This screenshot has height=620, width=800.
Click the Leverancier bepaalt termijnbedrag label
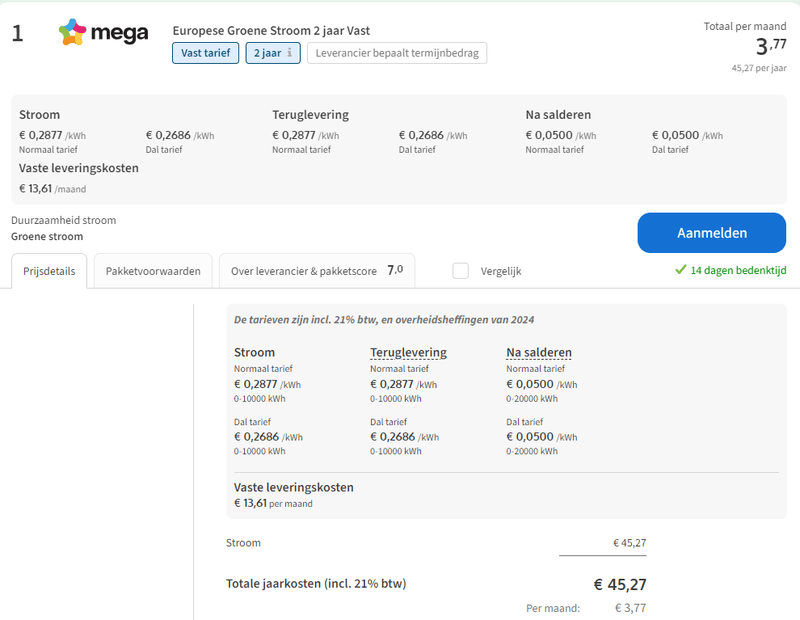[397, 53]
